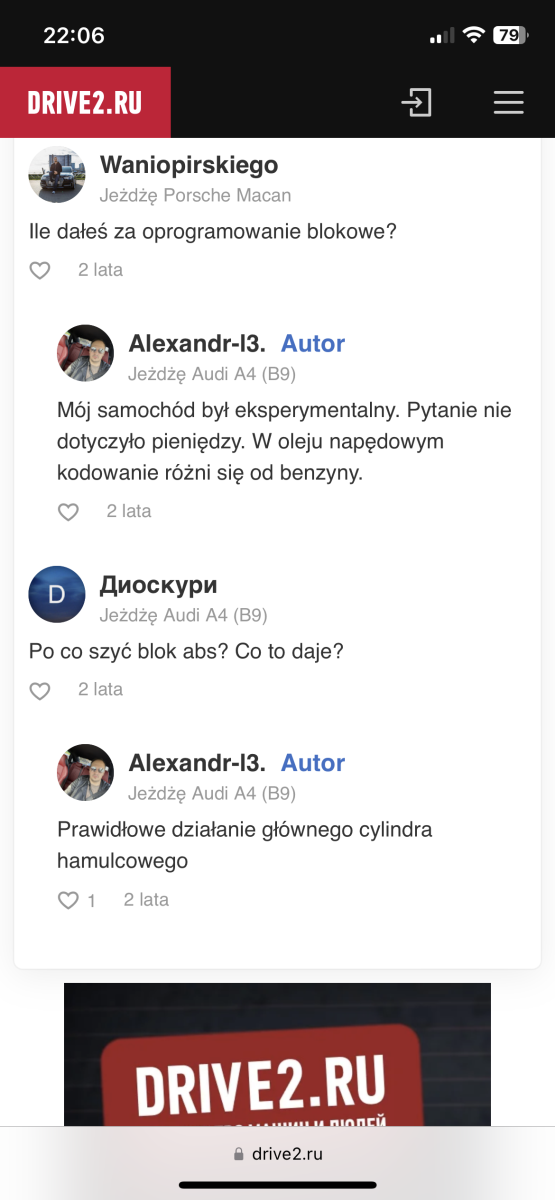Open the hamburger menu
555x1200 pixels.
(x=508, y=103)
